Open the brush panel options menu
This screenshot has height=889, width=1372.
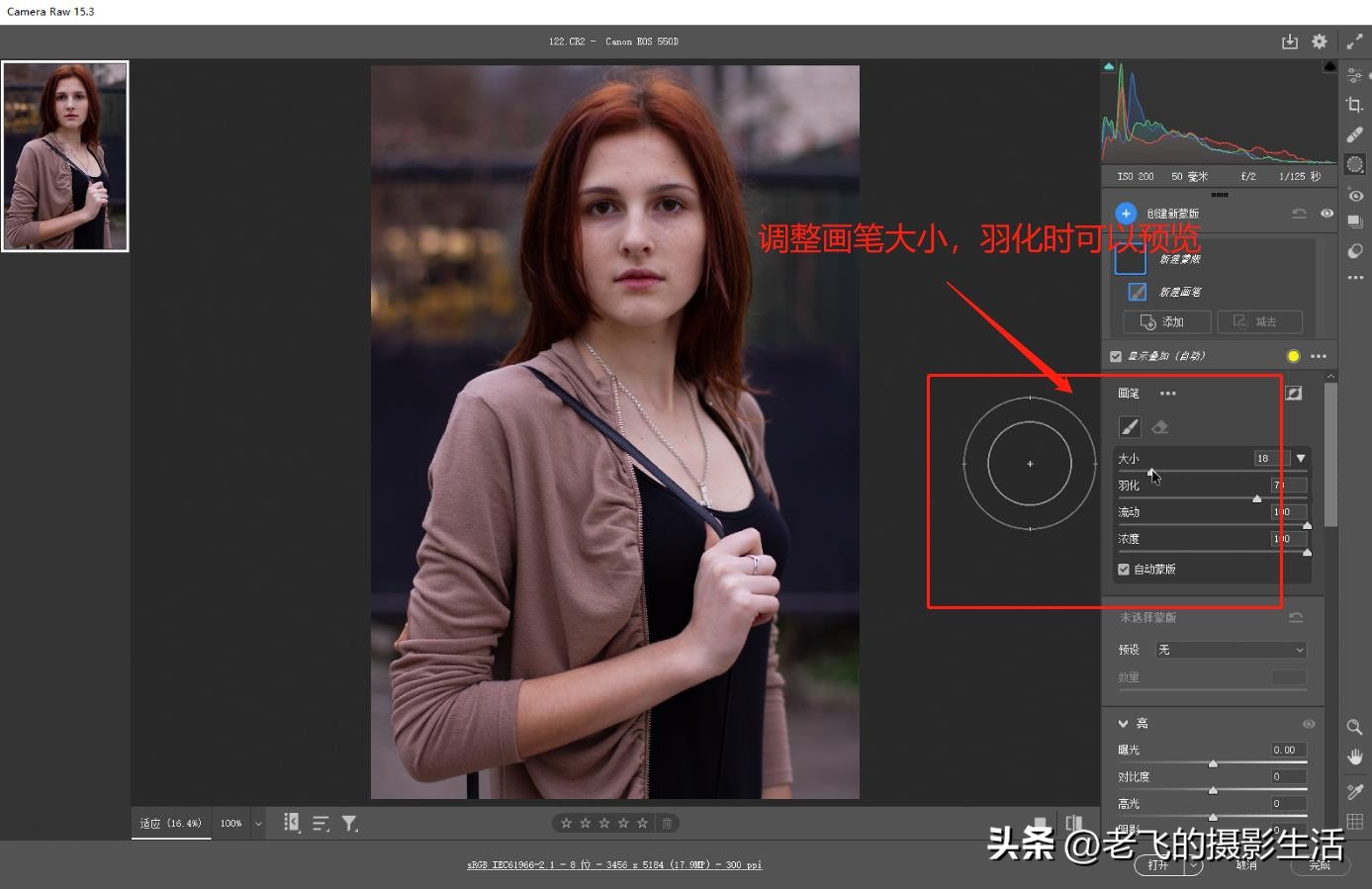click(1168, 393)
